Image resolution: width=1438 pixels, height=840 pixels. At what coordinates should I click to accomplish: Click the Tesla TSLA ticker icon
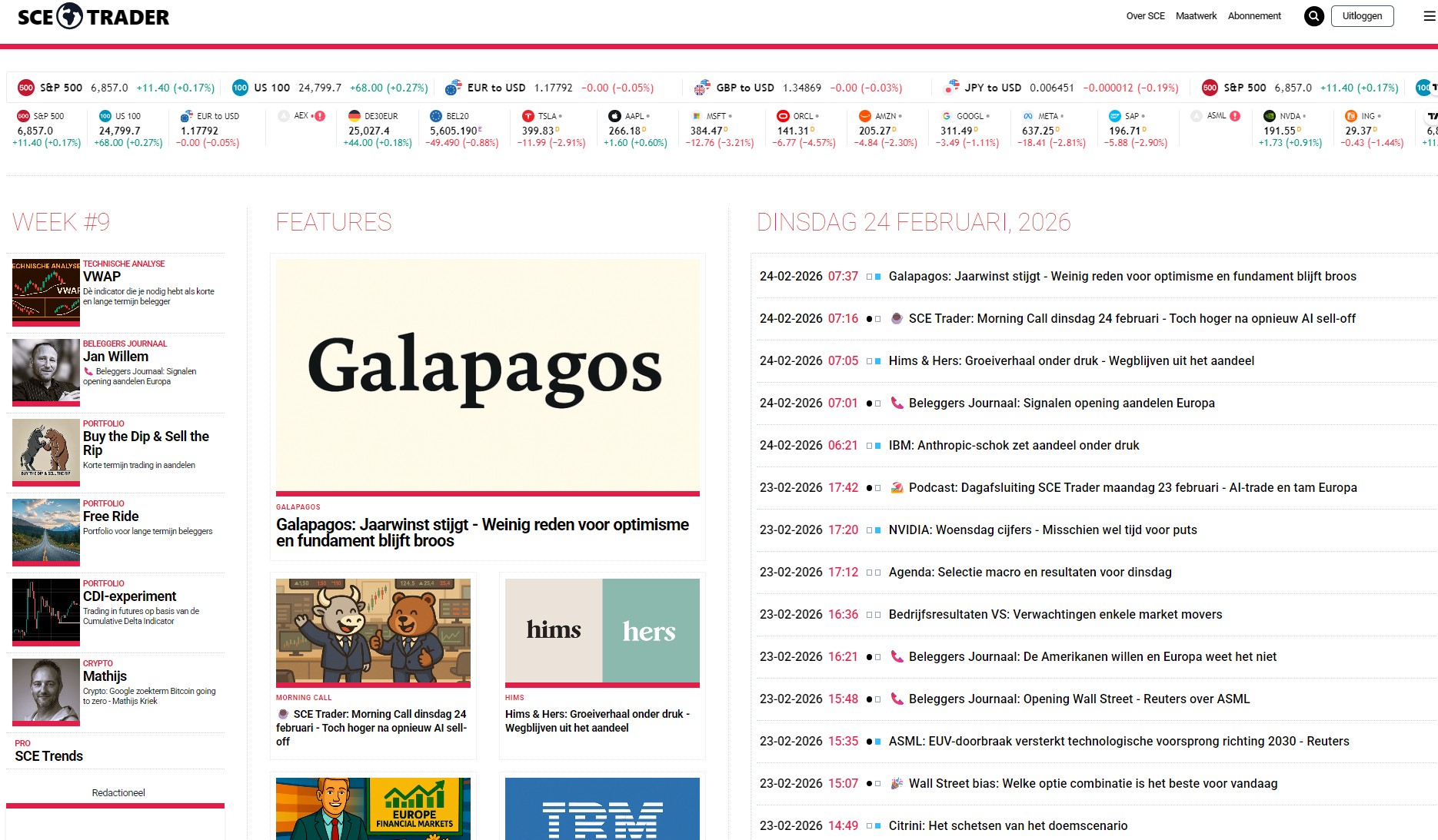point(528,116)
